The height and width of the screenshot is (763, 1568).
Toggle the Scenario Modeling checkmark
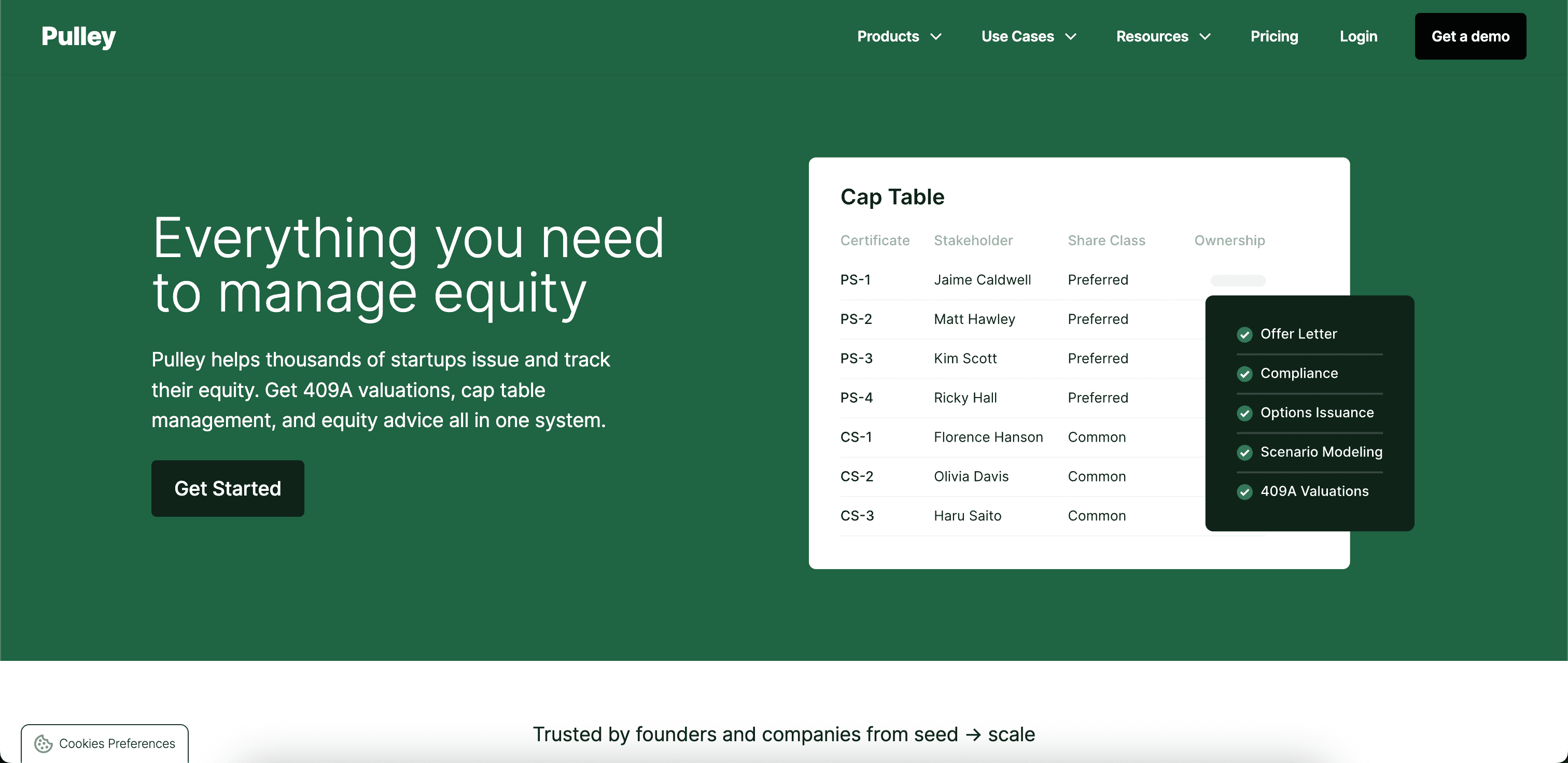(1245, 452)
